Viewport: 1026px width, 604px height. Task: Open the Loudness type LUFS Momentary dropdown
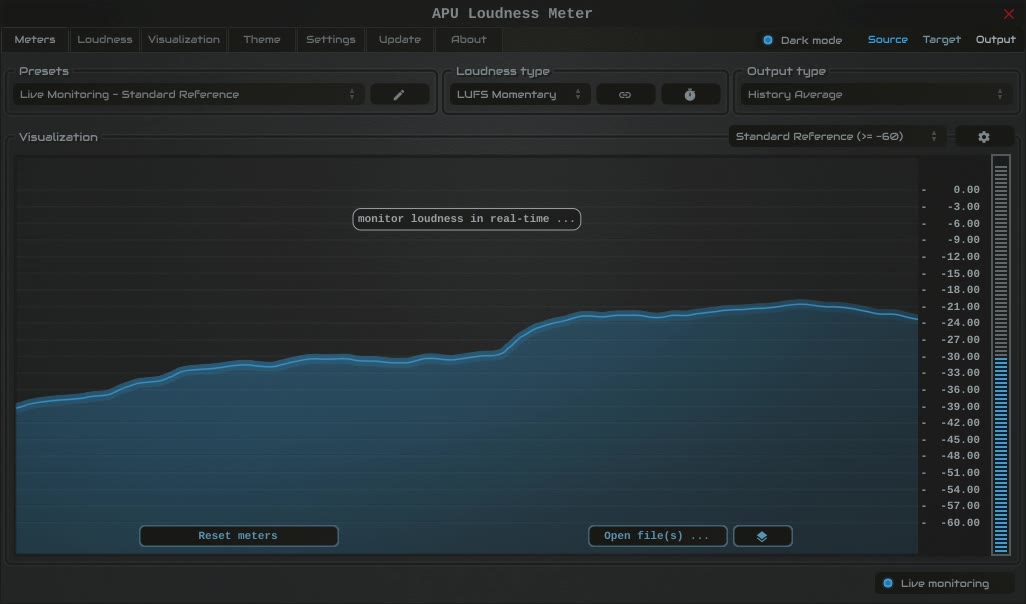tap(519, 94)
